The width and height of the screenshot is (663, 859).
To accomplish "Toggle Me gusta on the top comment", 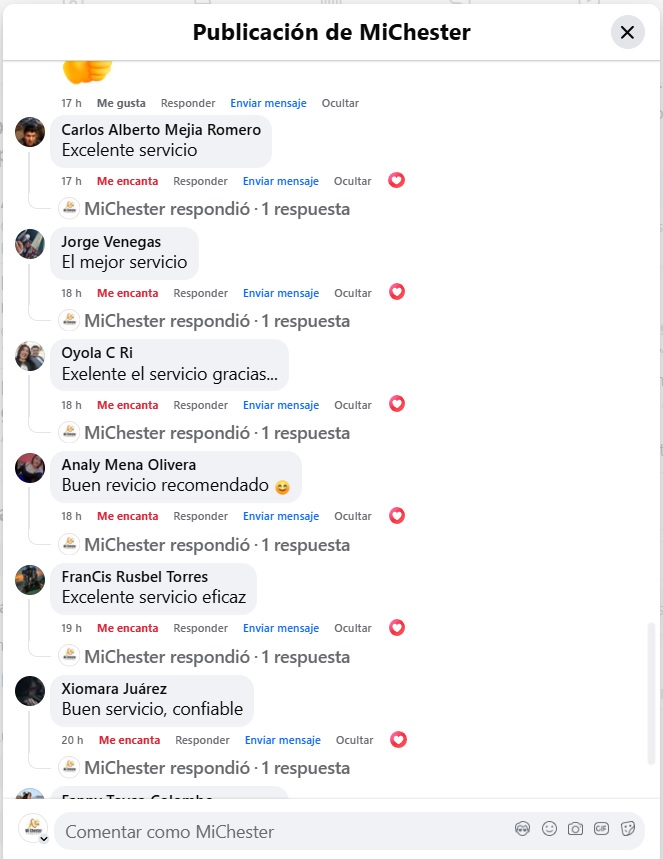I will [x=121, y=103].
